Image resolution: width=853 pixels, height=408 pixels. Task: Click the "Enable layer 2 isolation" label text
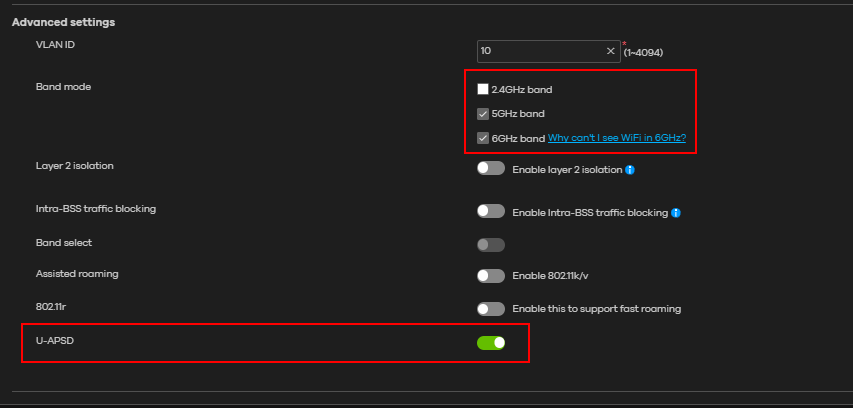coord(566,170)
